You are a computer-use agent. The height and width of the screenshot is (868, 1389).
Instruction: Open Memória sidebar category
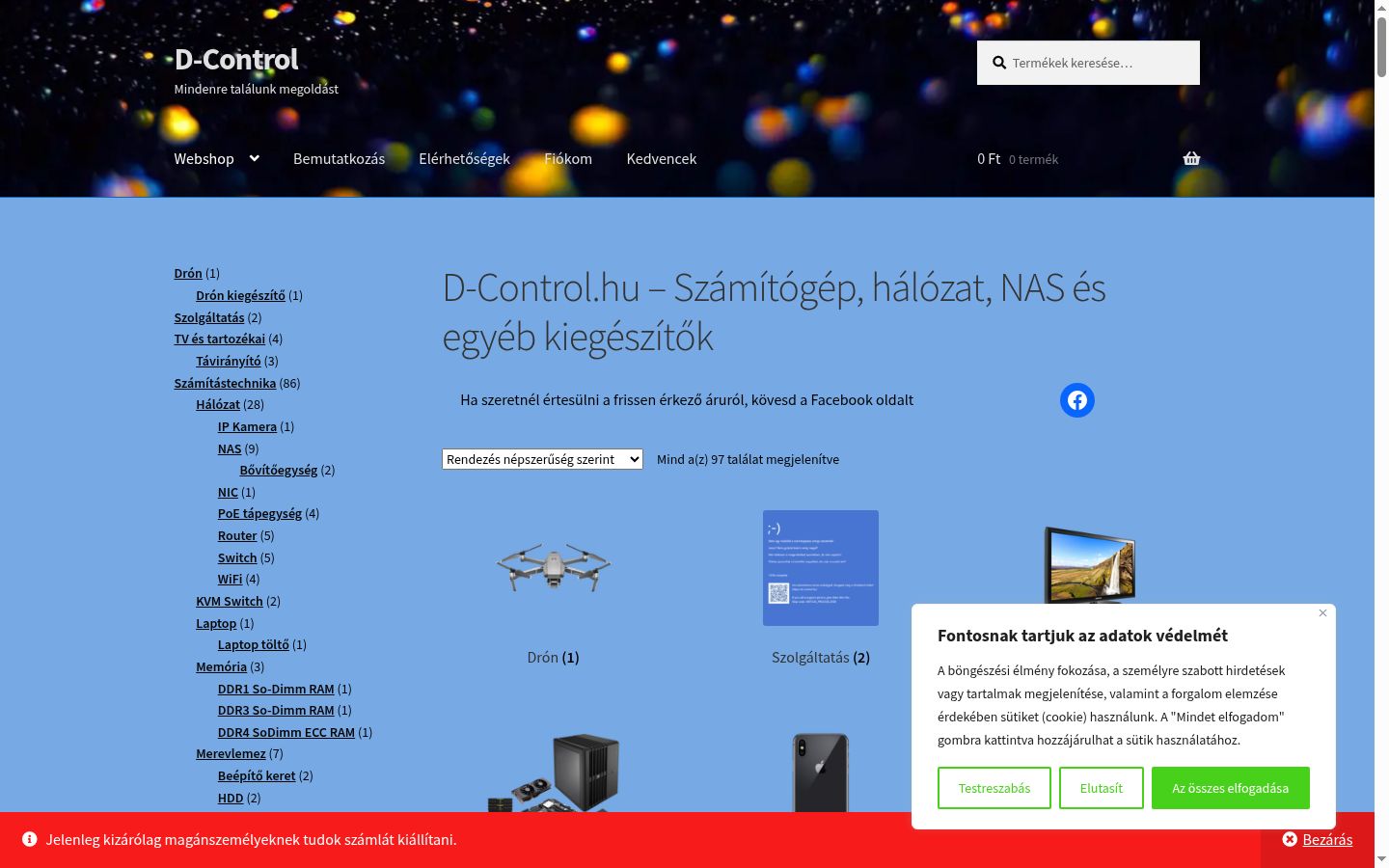(x=221, y=667)
